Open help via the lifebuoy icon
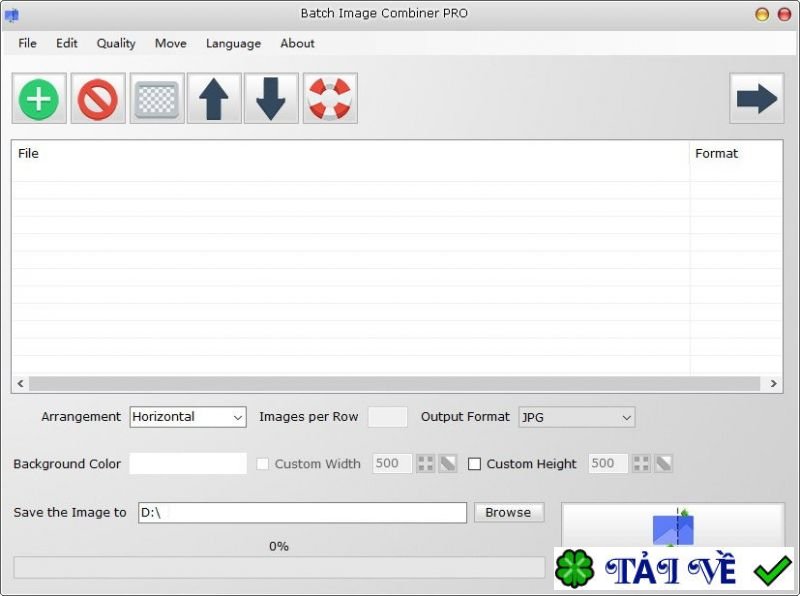 coord(330,98)
